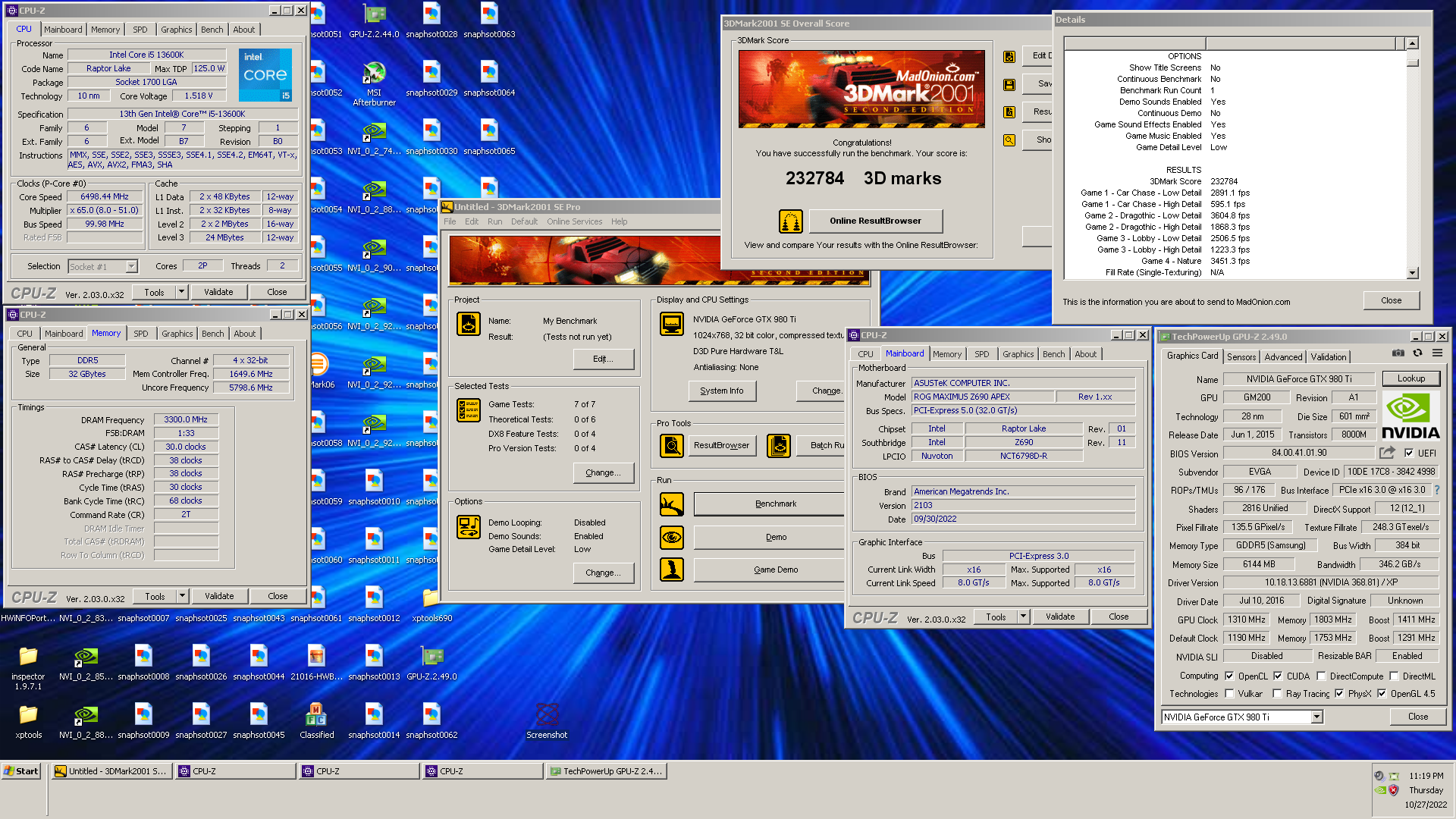Screen dimensions: 1456x819
Task: Click Edit... button in Project section
Action: [x=604, y=359]
